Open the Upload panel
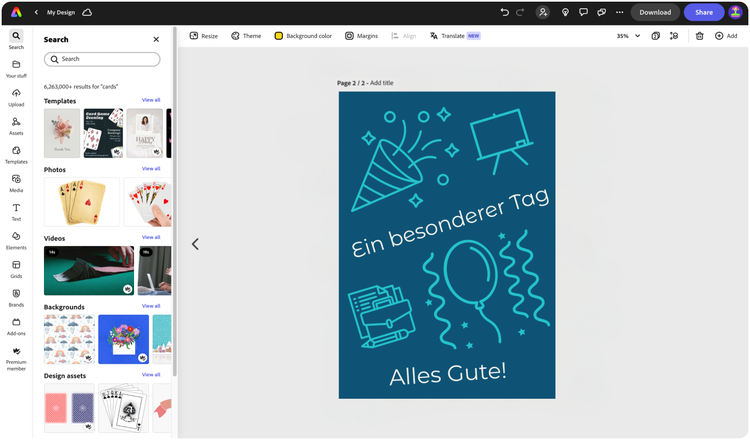 16,98
